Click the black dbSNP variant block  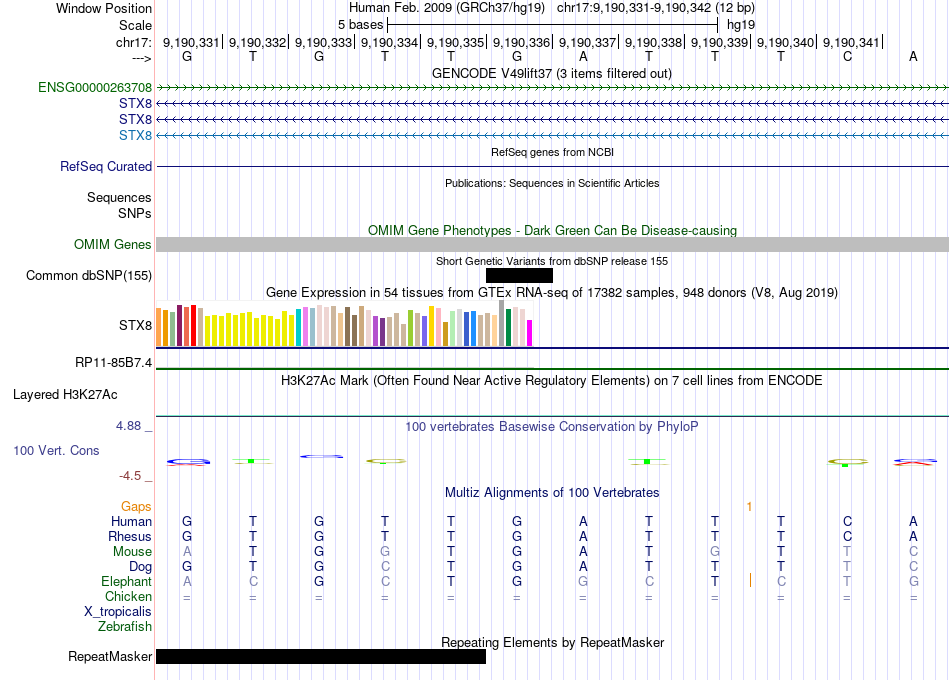(x=519, y=276)
